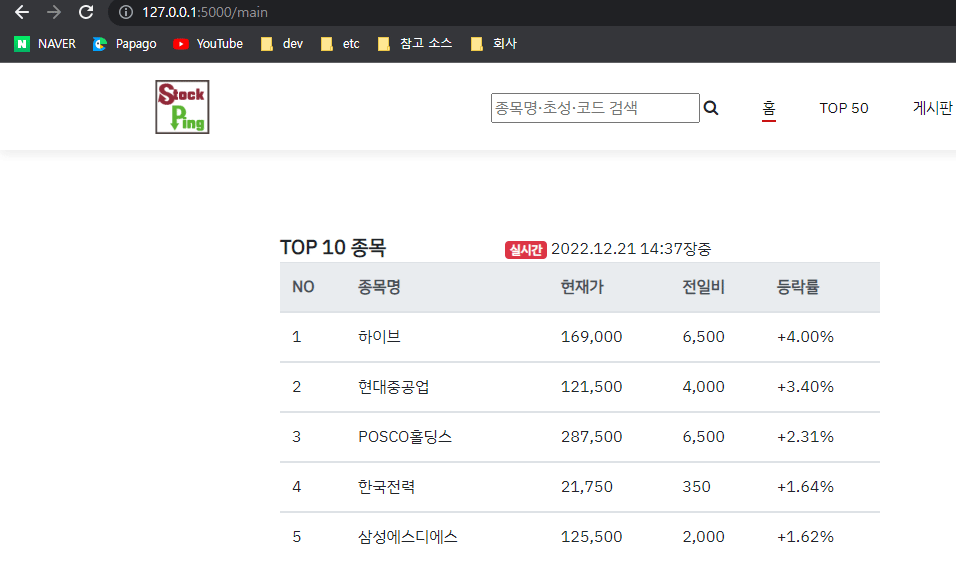Click the 2,000 전일비 value
The width and height of the screenshot is (956, 561).
click(704, 537)
